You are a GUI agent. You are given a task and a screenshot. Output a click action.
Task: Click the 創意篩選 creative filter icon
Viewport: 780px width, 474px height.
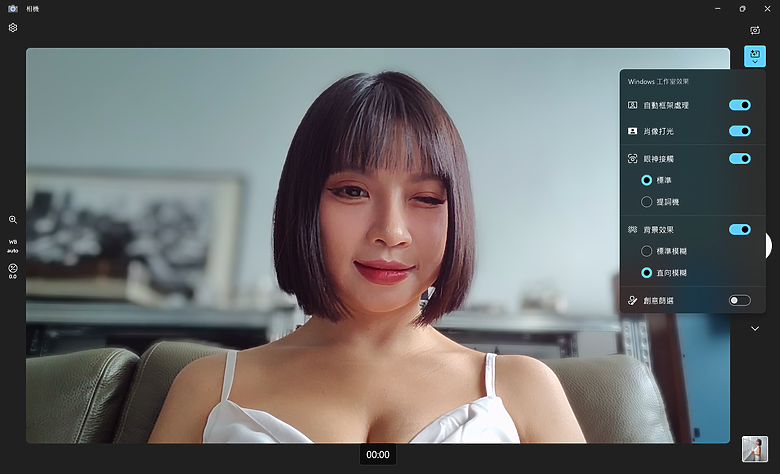632,300
